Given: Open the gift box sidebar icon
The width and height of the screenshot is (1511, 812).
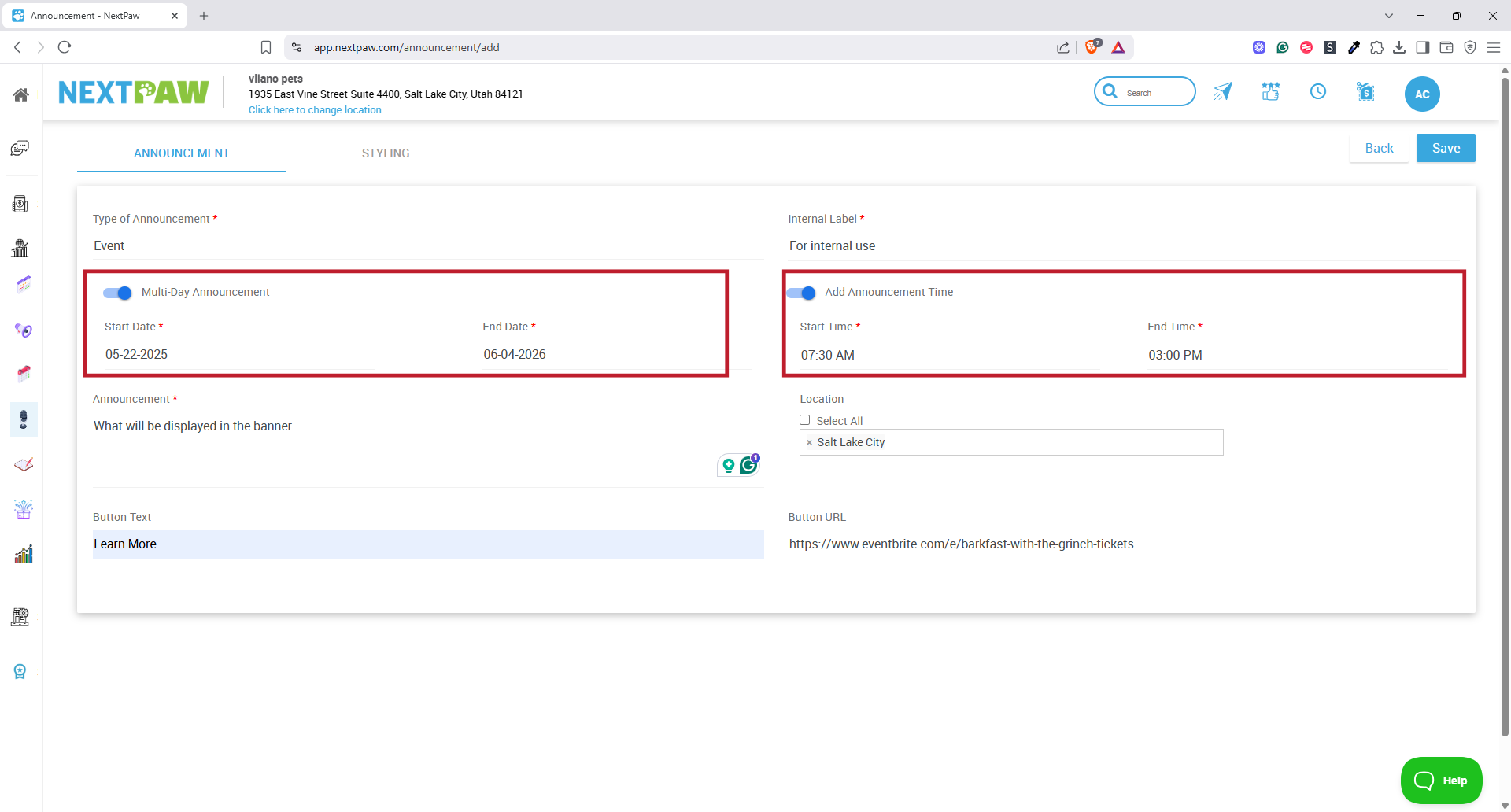Looking at the screenshot, I should [24, 509].
